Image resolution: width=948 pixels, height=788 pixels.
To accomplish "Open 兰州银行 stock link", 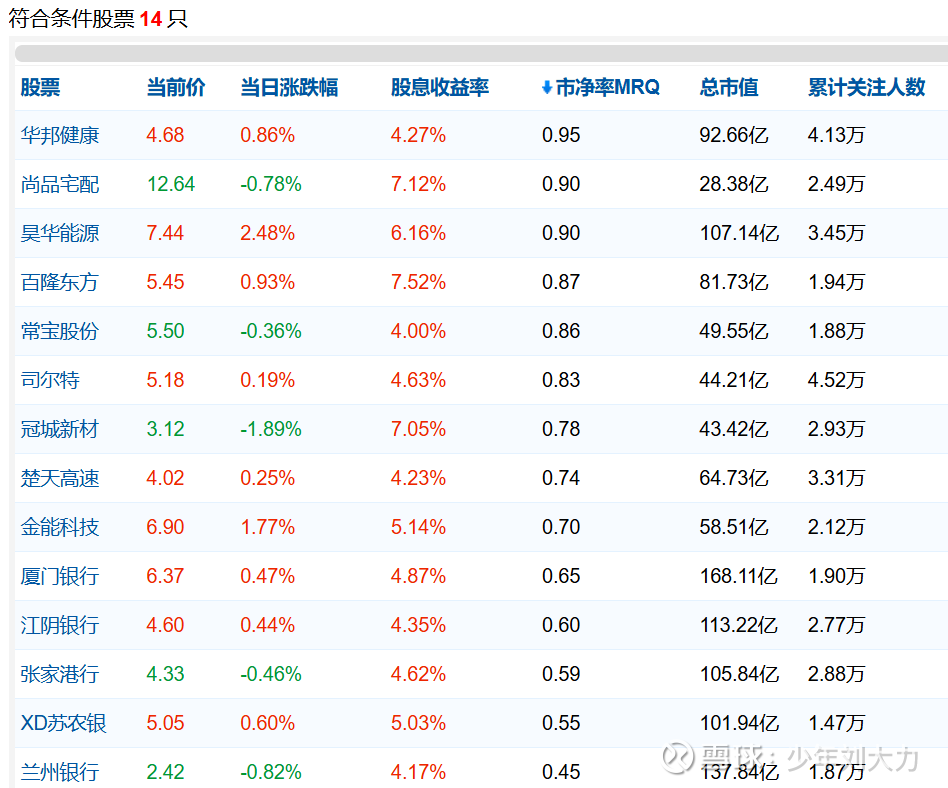I will click(60, 772).
